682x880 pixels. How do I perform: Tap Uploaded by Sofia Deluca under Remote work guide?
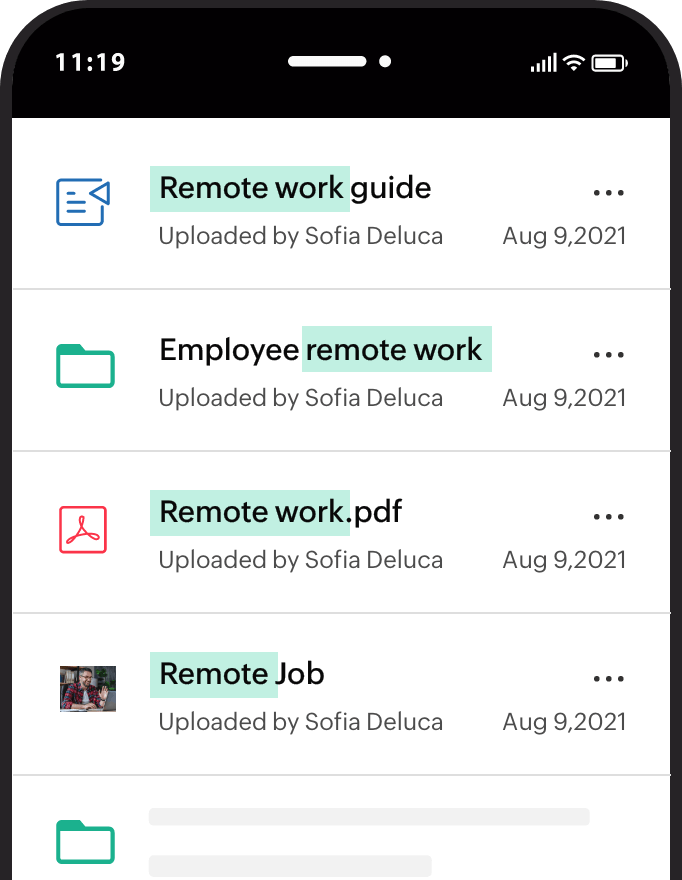point(300,236)
